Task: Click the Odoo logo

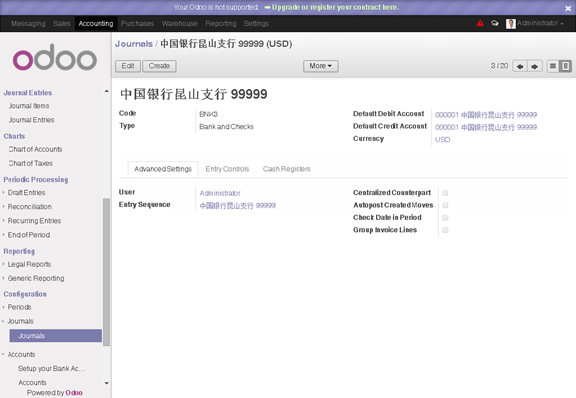Action: 55,57
